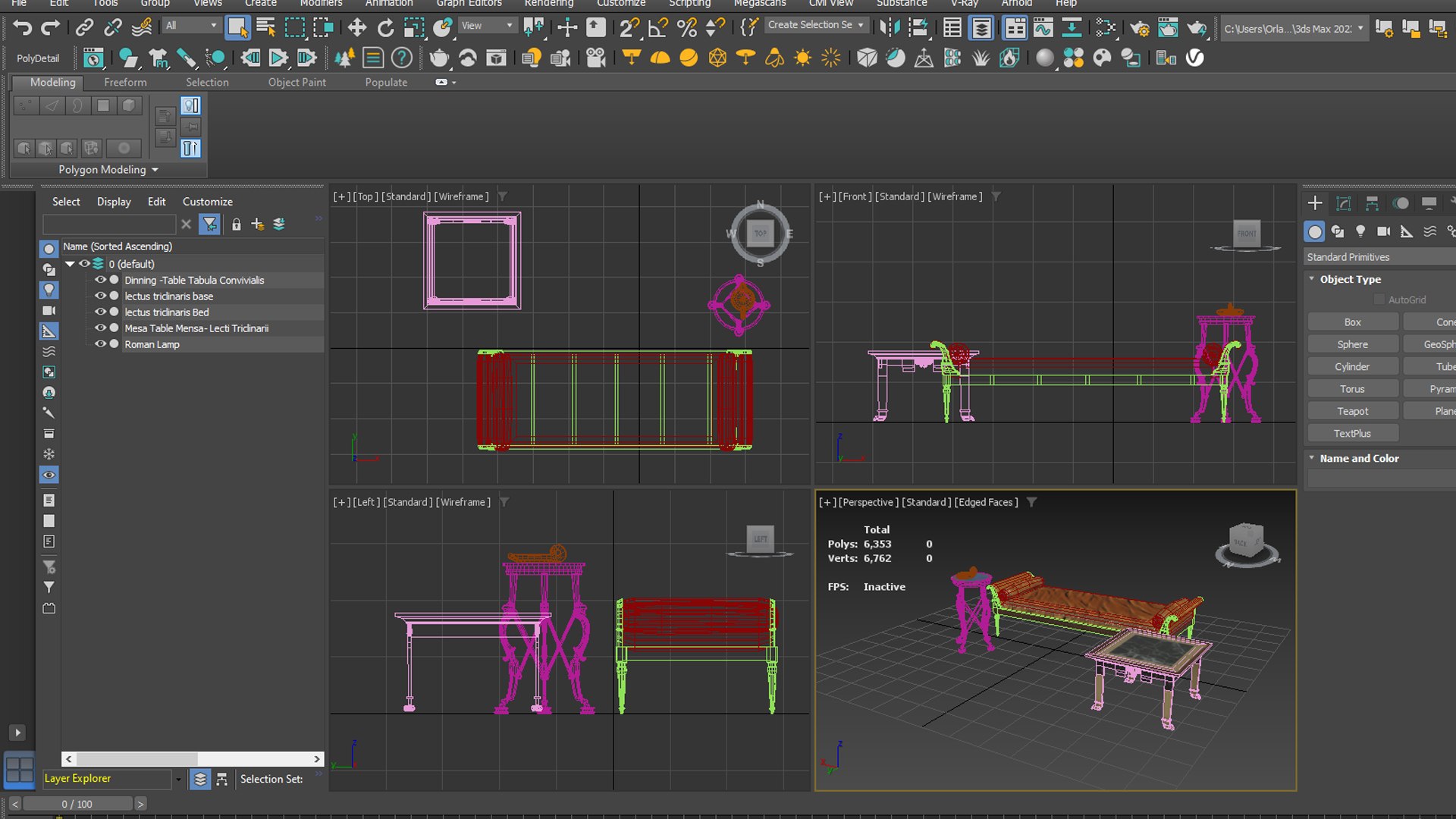Image resolution: width=1456 pixels, height=819 pixels.
Task: Open the Standard Primitives category dropdown
Action: click(1380, 257)
